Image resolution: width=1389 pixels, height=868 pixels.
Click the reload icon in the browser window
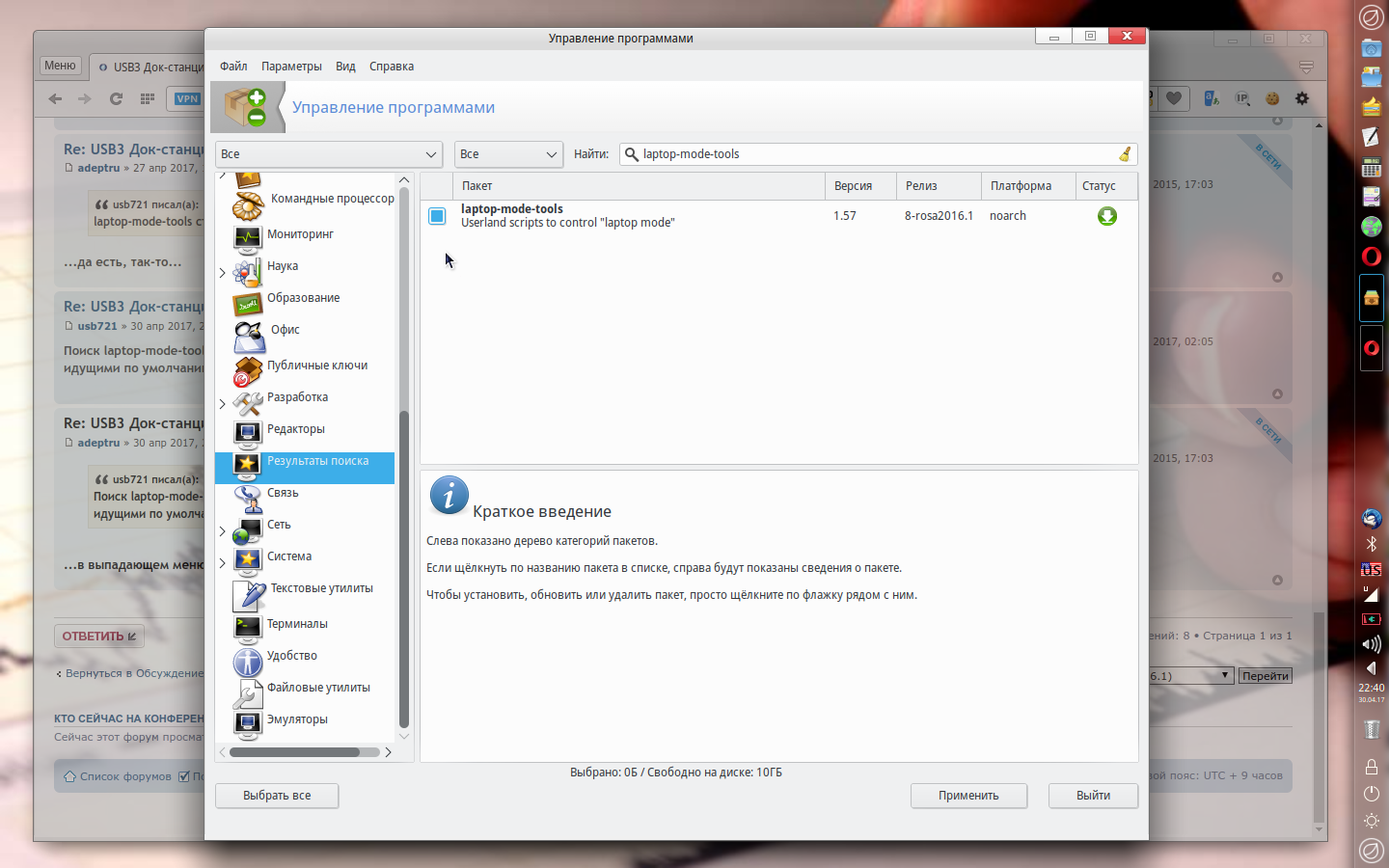116,98
